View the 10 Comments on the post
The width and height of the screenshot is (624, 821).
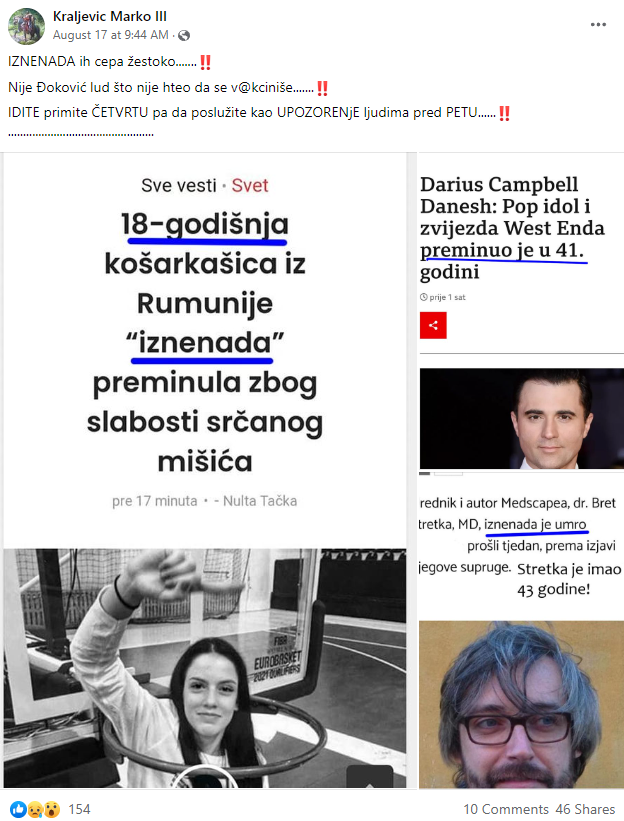click(506, 809)
